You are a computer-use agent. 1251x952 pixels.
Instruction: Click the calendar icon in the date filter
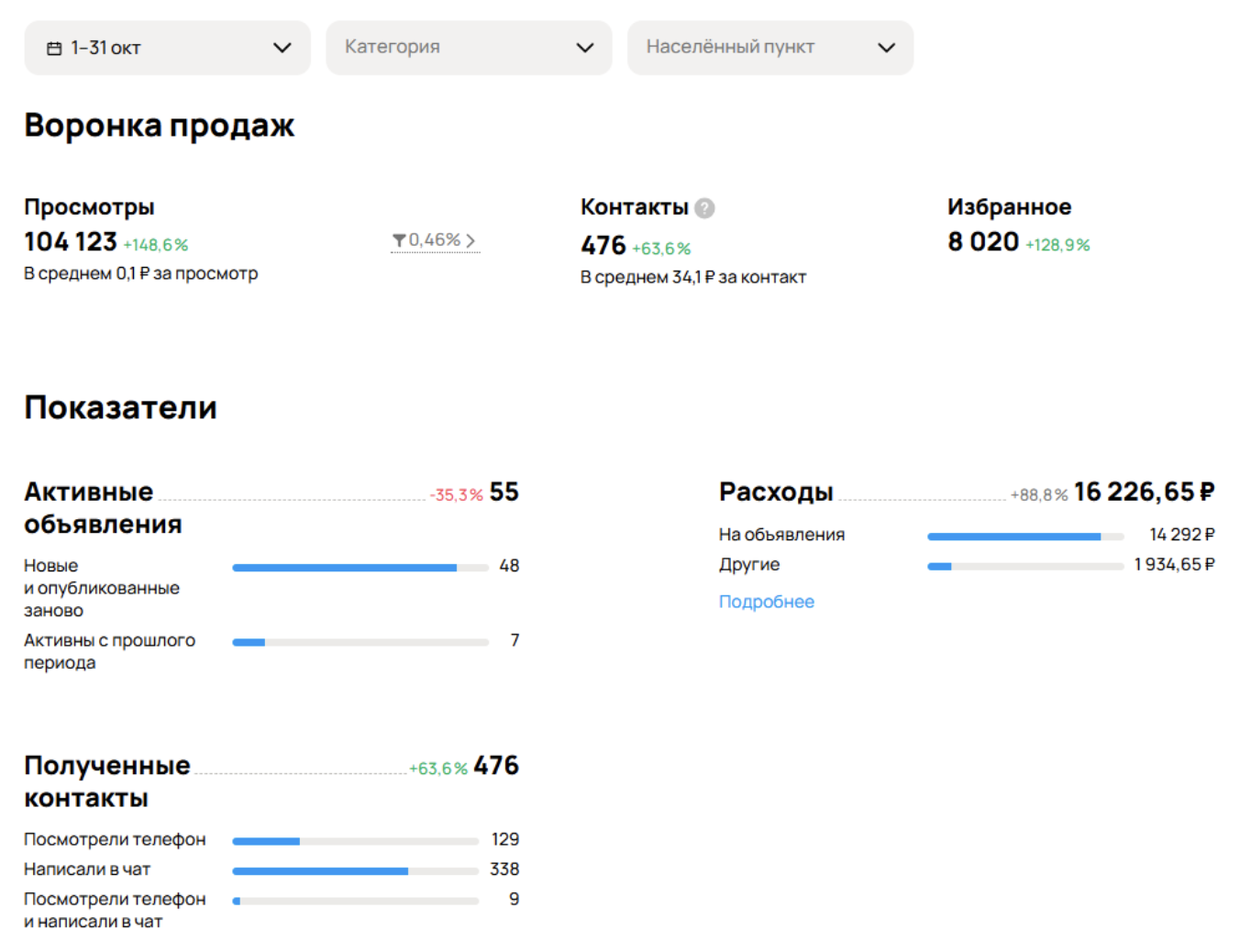click(x=54, y=49)
